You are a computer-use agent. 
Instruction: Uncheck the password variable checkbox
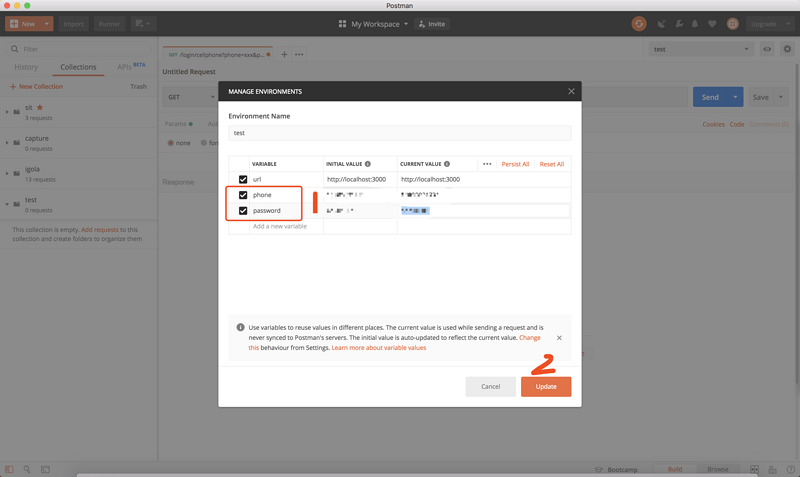[243, 211]
